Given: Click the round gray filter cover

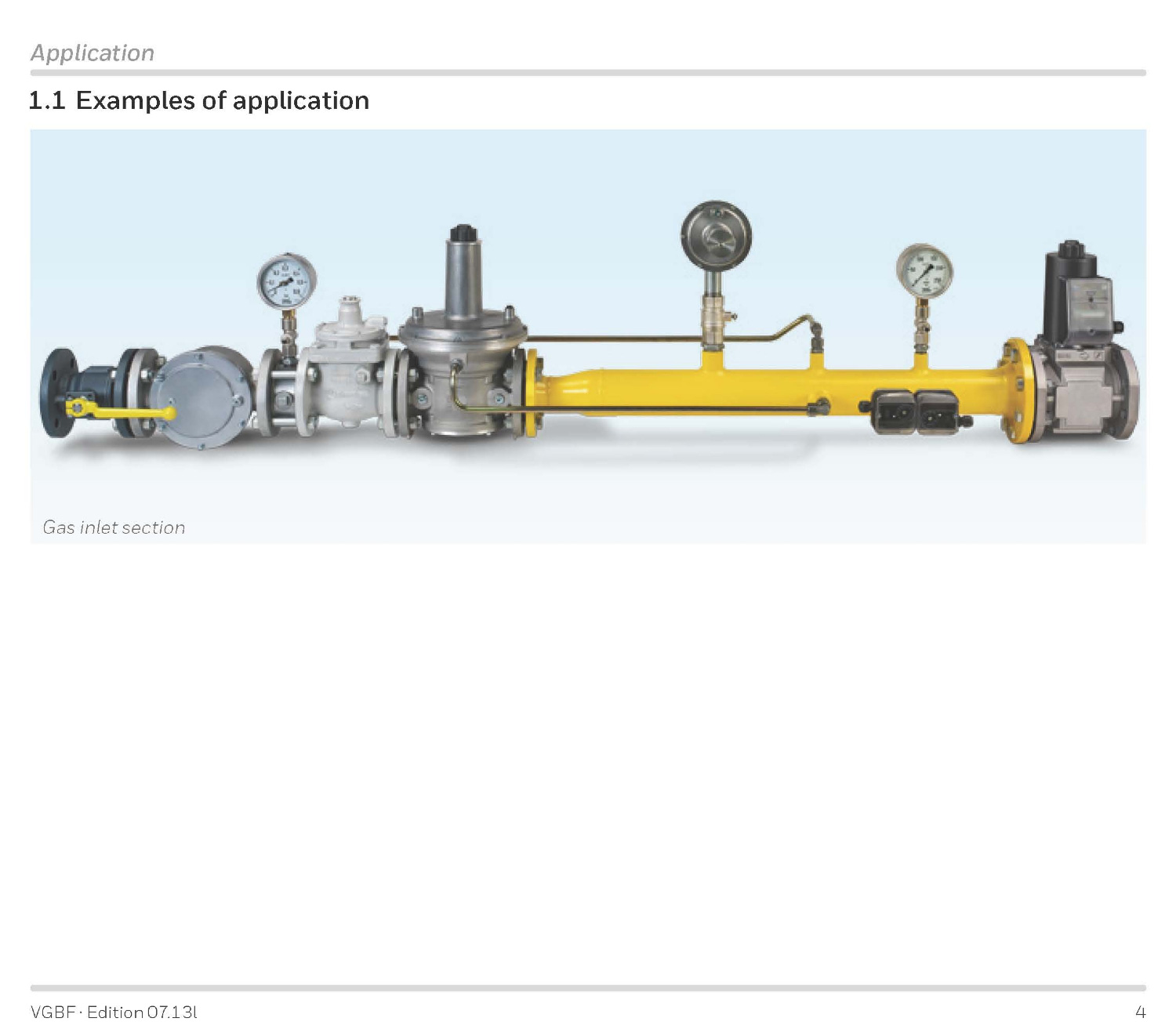Looking at the screenshot, I should (x=201, y=397).
